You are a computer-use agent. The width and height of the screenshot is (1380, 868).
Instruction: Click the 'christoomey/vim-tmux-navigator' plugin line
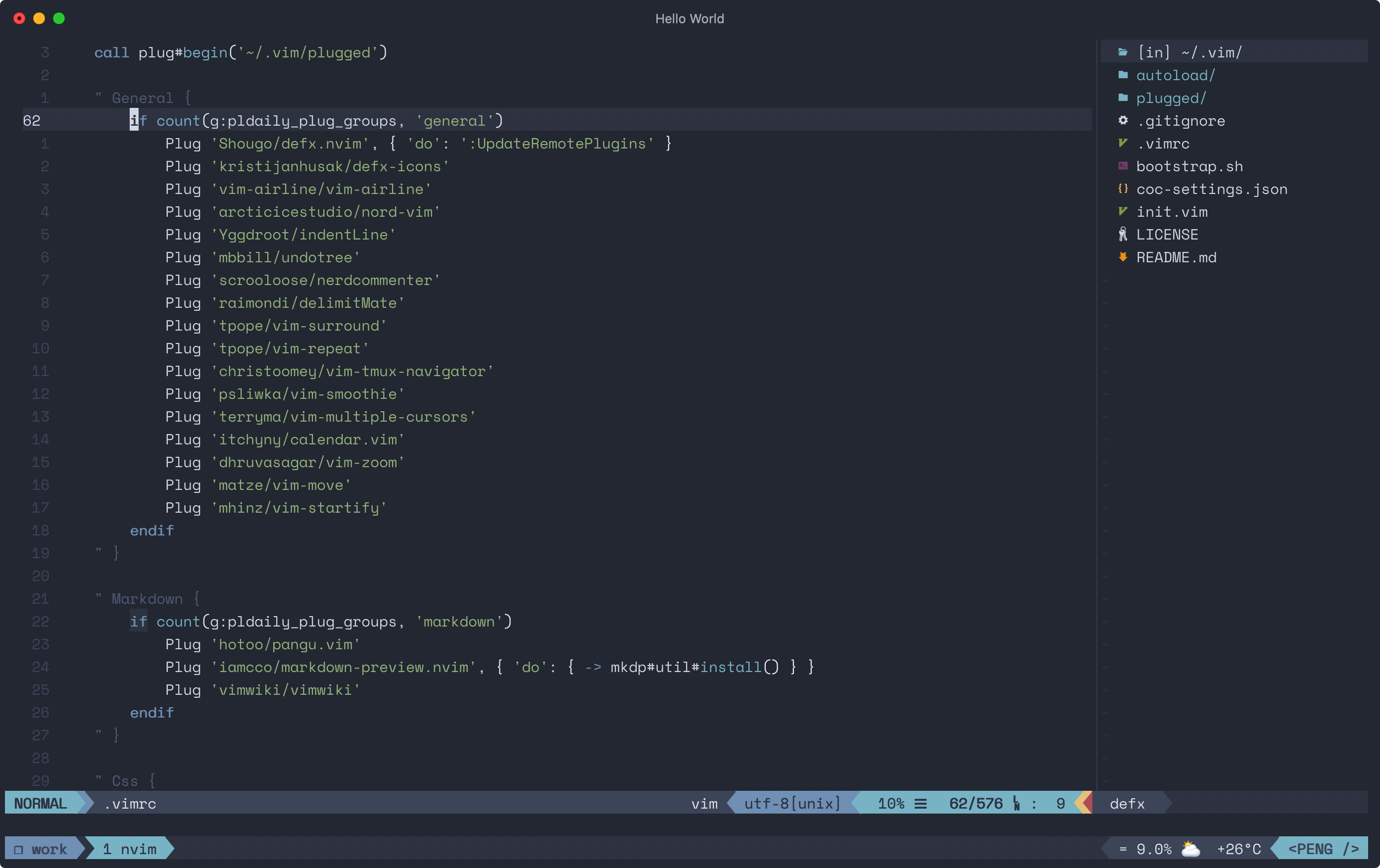click(x=330, y=371)
